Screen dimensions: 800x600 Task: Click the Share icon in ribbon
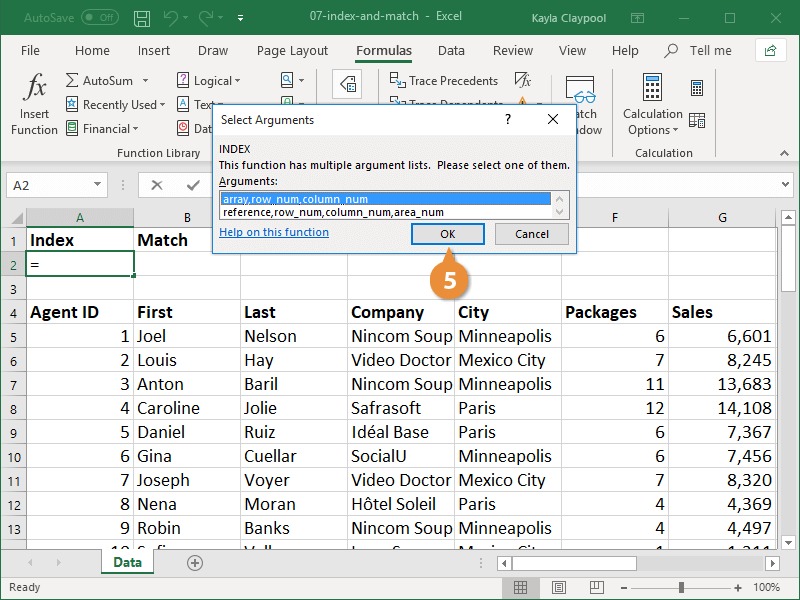coord(770,50)
